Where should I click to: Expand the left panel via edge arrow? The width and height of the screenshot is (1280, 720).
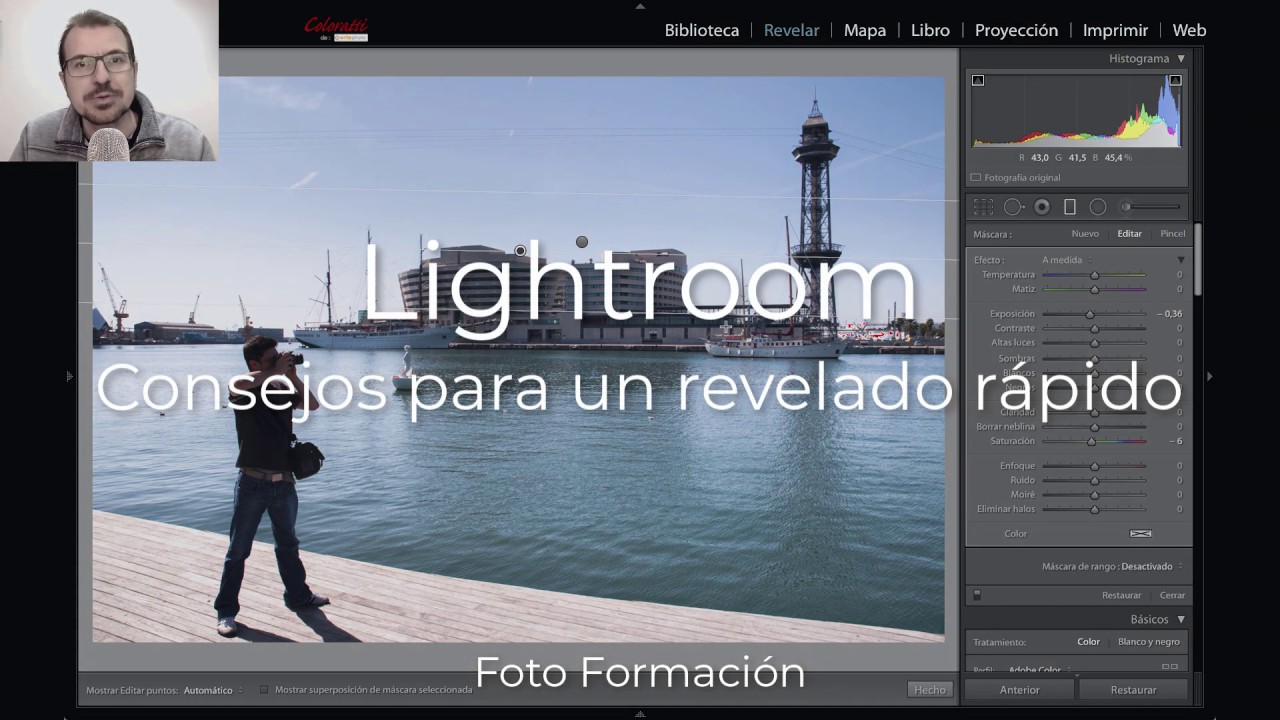[69, 376]
